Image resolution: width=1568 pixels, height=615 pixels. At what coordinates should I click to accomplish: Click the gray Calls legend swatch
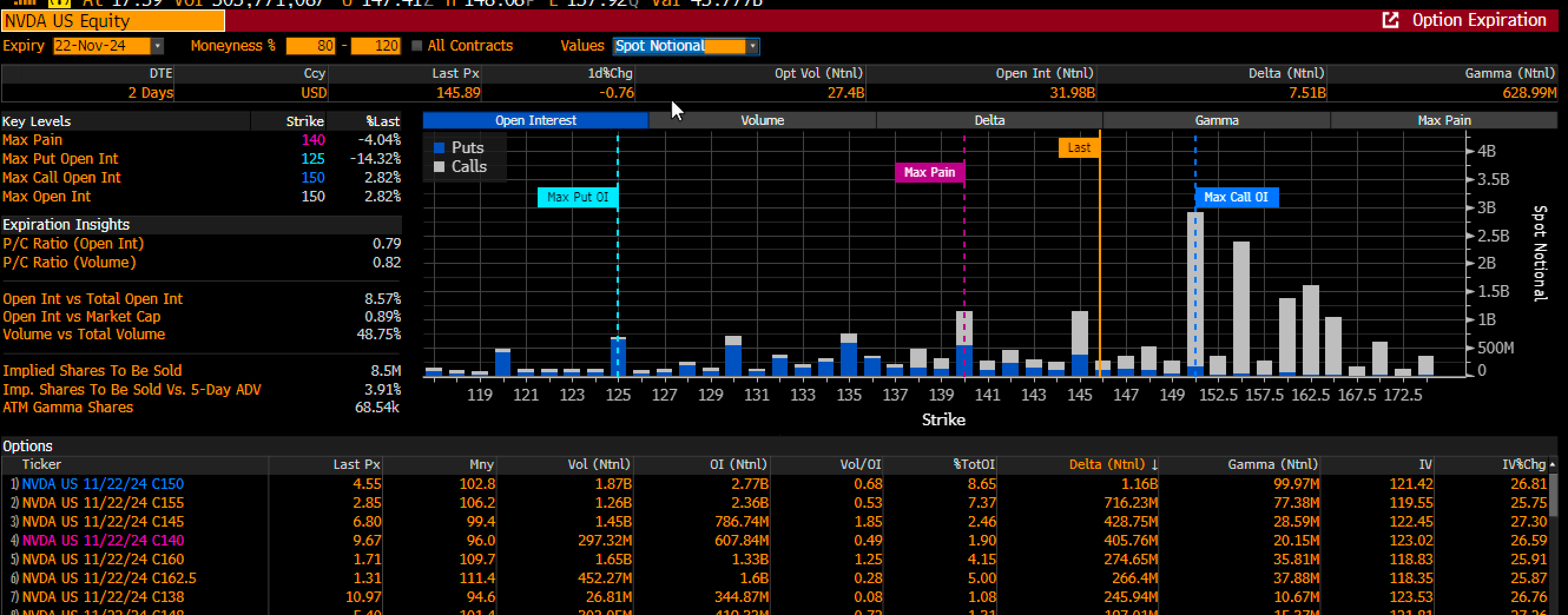(x=439, y=167)
